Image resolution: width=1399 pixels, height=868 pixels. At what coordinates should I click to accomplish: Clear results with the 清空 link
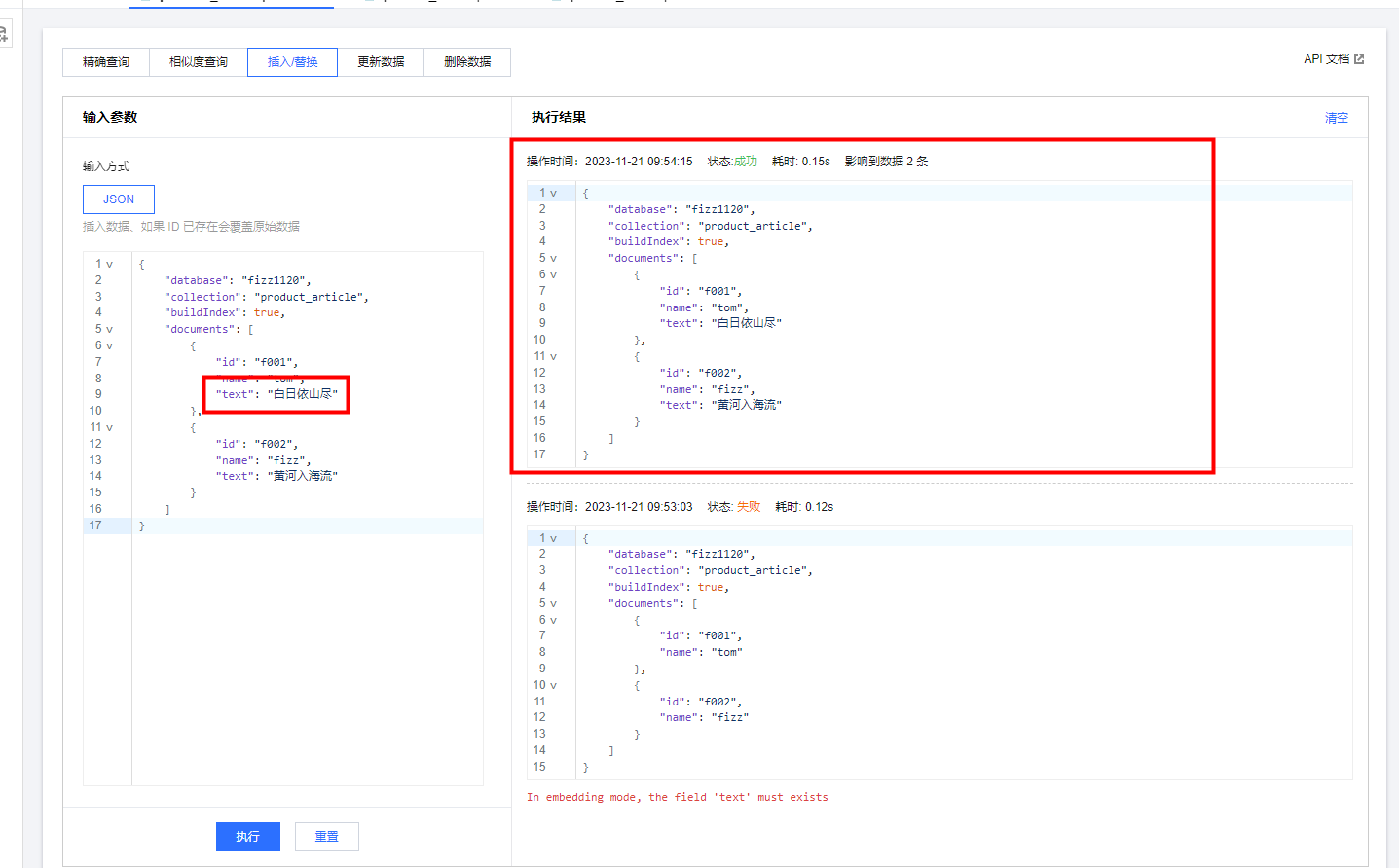click(1337, 118)
